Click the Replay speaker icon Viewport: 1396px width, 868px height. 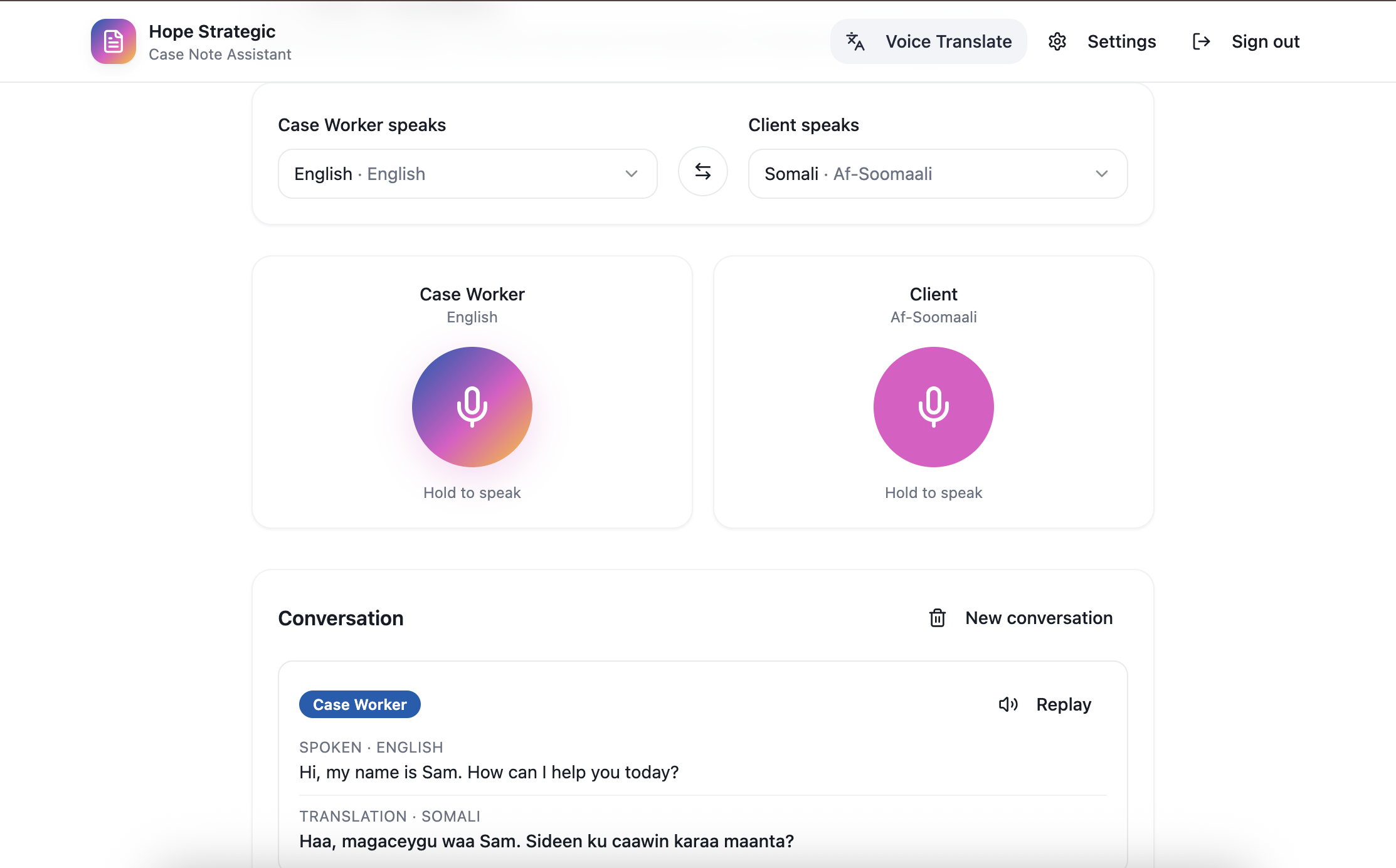pyautogui.click(x=1008, y=704)
